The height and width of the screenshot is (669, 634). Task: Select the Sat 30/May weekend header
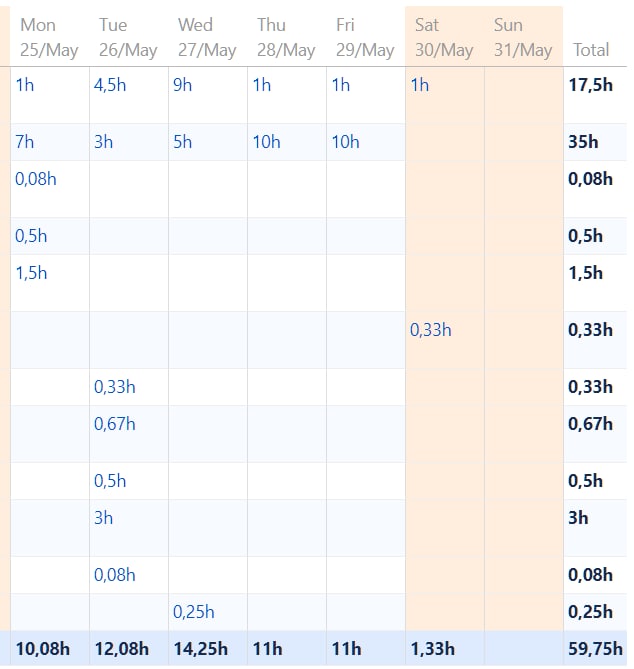(443, 37)
